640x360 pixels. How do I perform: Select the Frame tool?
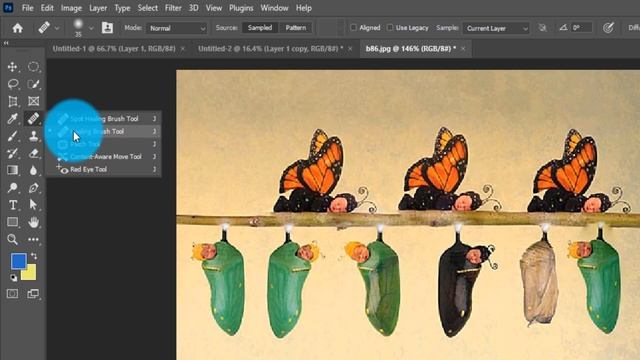pyautogui.click(x=33, y=101)
